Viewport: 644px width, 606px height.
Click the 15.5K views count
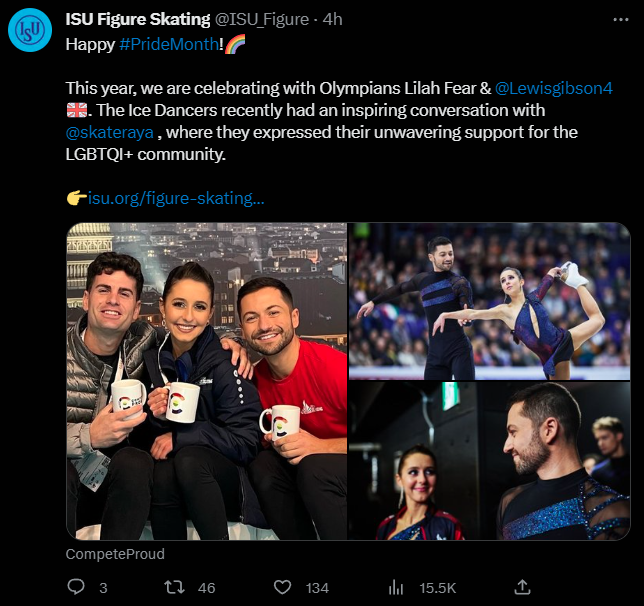pos(436,587)
